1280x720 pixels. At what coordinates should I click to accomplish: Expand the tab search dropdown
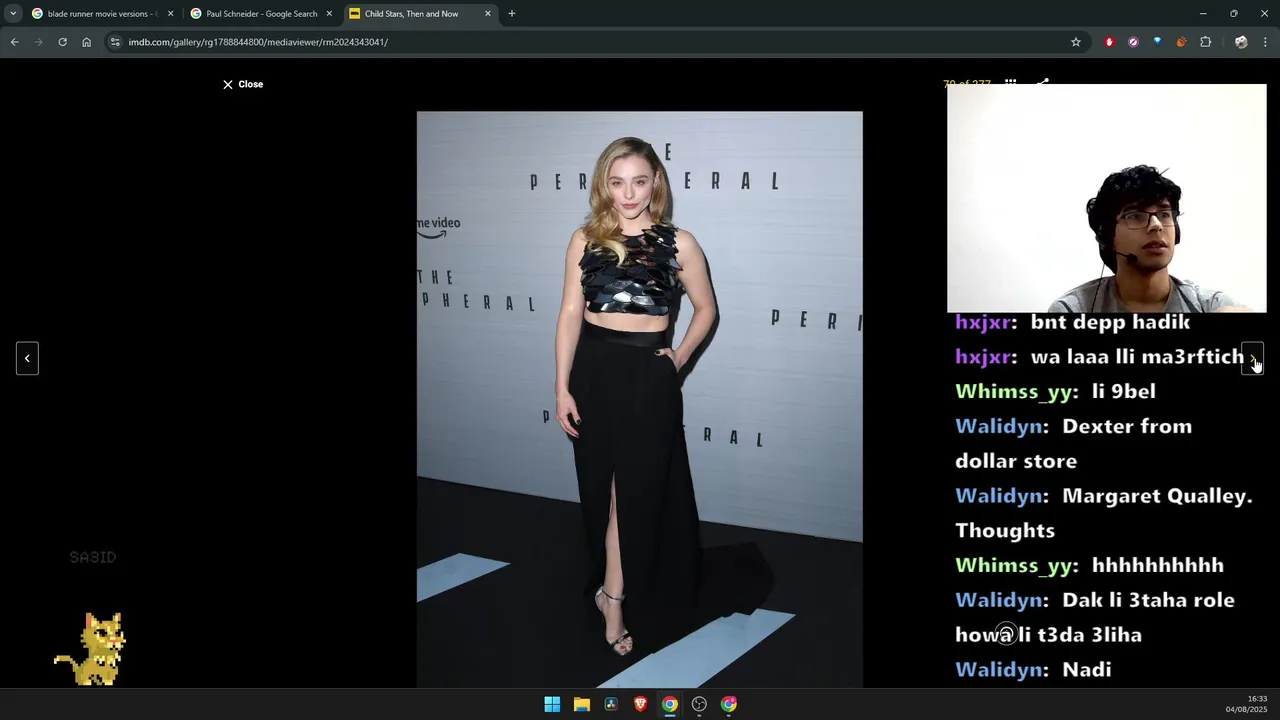(x=13, y=14)
